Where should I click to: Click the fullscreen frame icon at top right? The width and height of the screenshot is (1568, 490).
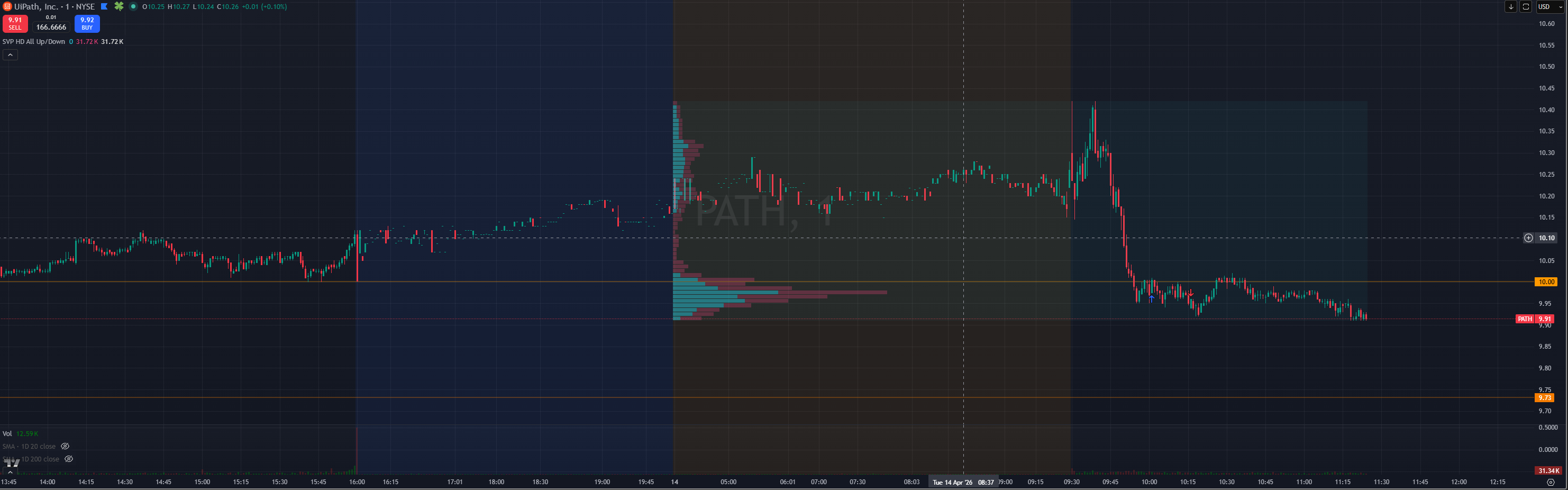click(x=1525, y=7)
